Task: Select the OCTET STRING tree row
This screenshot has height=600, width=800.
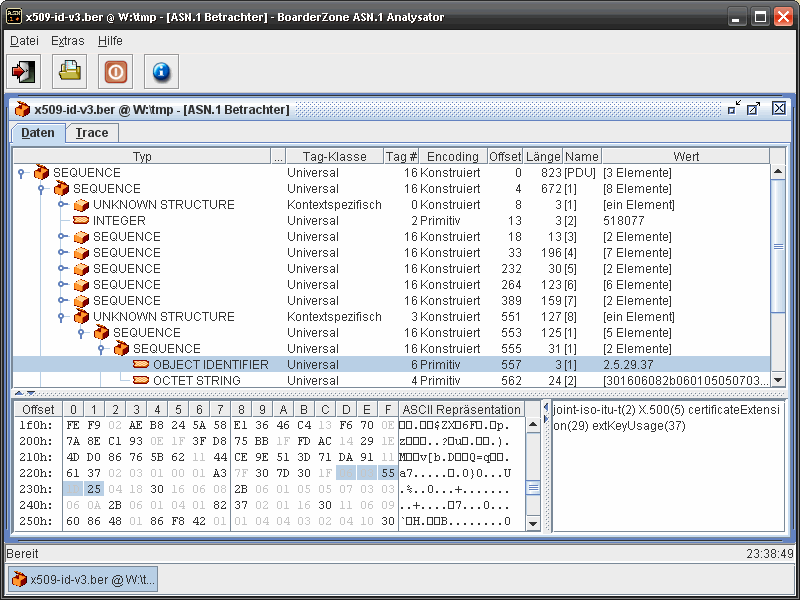Action: tap(391, 380)
